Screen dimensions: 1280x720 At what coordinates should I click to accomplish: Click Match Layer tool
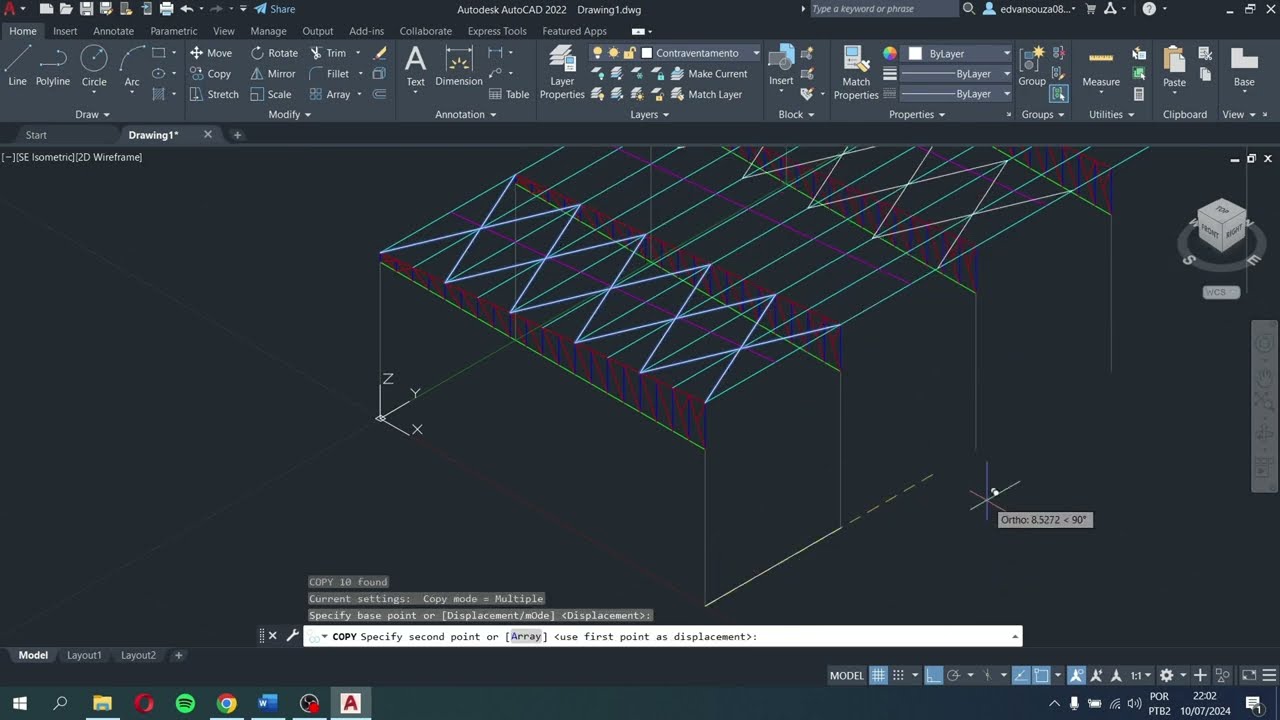tap(706, 94)
